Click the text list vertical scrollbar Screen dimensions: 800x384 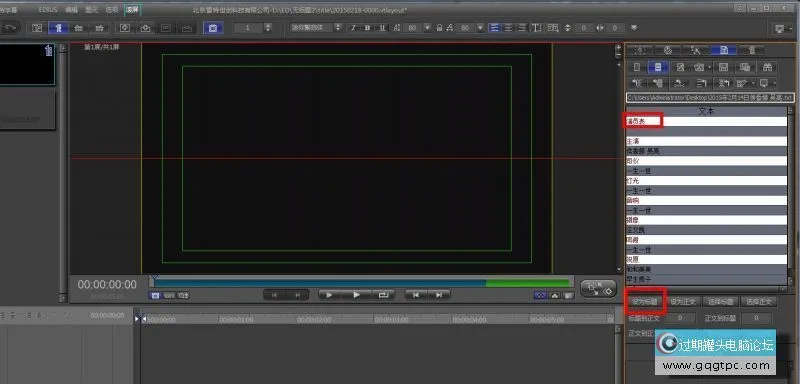[791, 196]
